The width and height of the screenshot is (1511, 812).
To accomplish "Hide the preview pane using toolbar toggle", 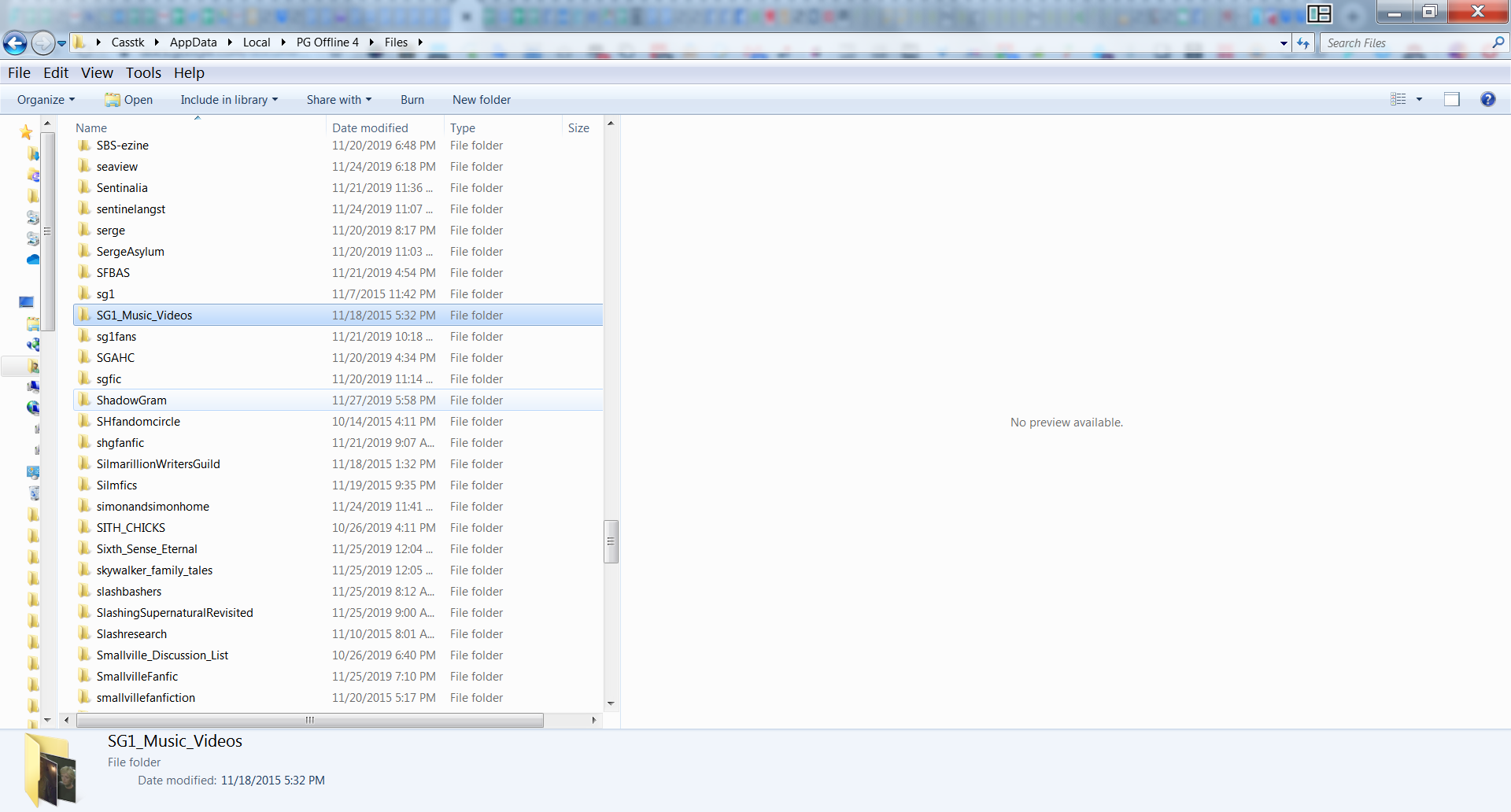I will click(x=1451, y=99).
